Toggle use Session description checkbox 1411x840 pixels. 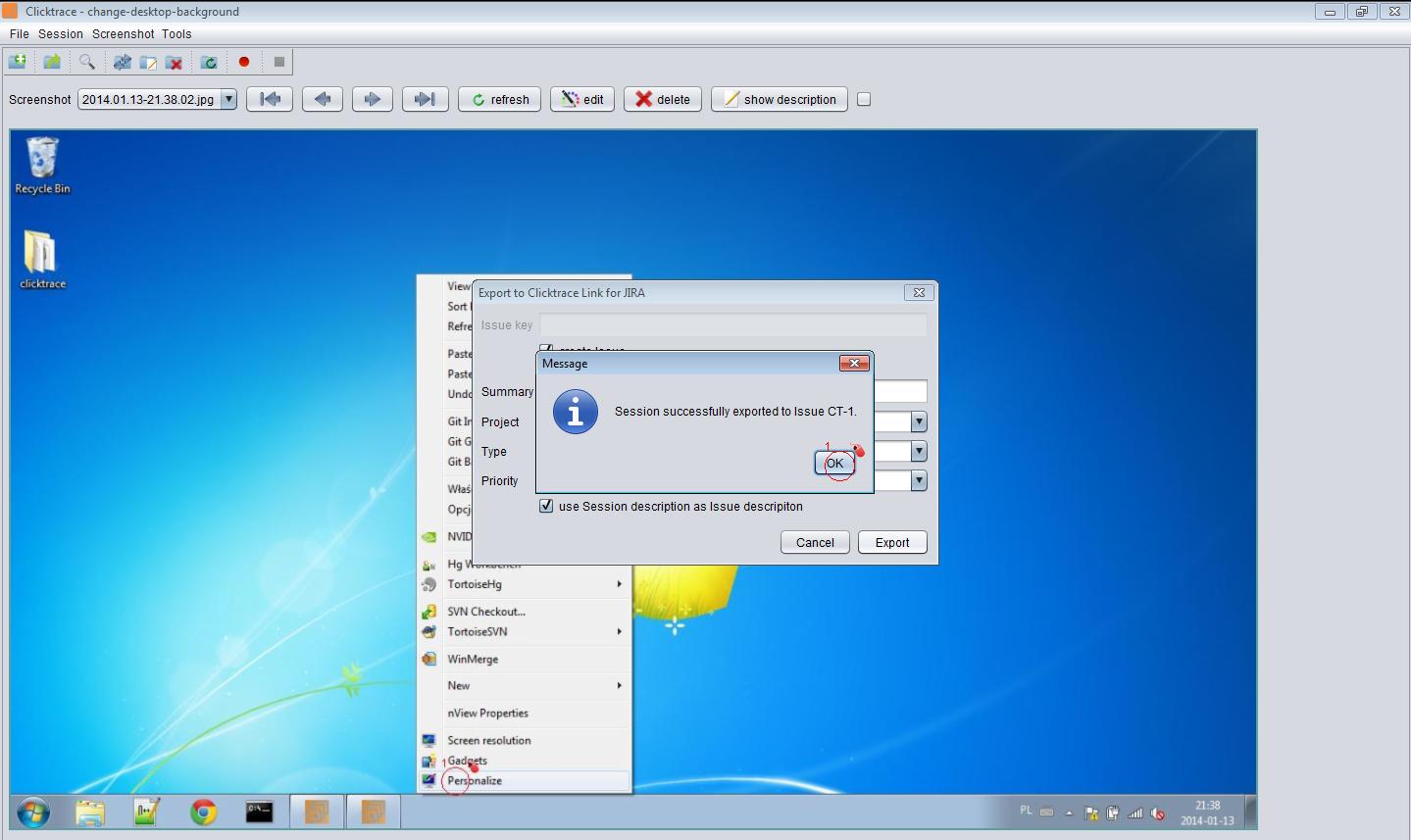coord(546,506)
